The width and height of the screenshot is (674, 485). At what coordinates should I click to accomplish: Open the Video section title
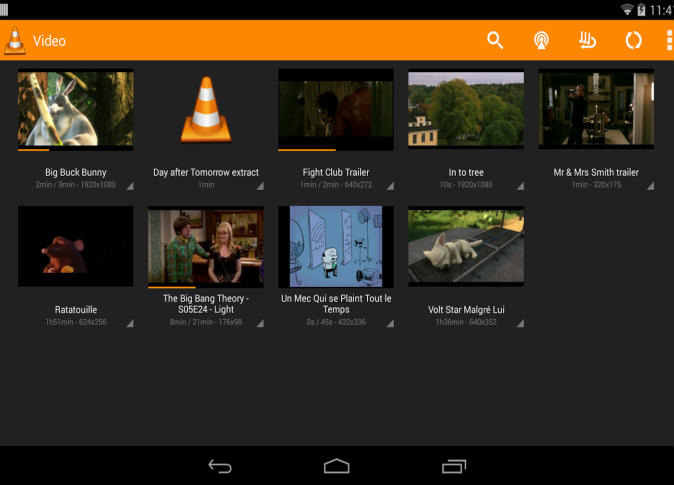coord(49,41)
